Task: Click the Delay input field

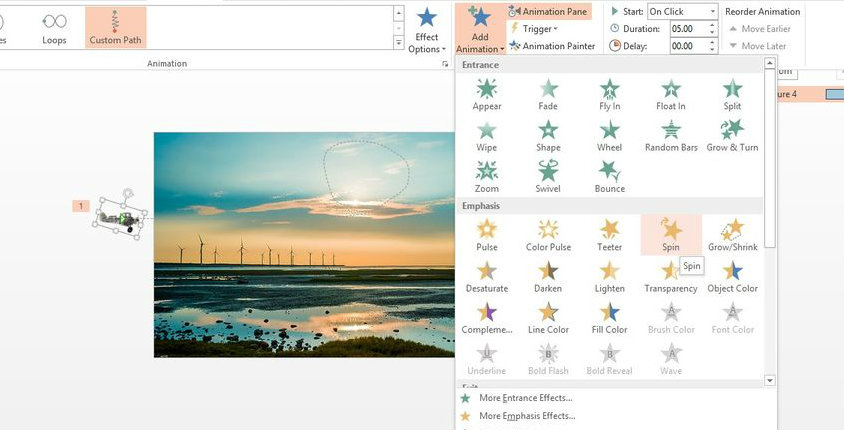Action: pyautogui.click(x=688, y=46)
